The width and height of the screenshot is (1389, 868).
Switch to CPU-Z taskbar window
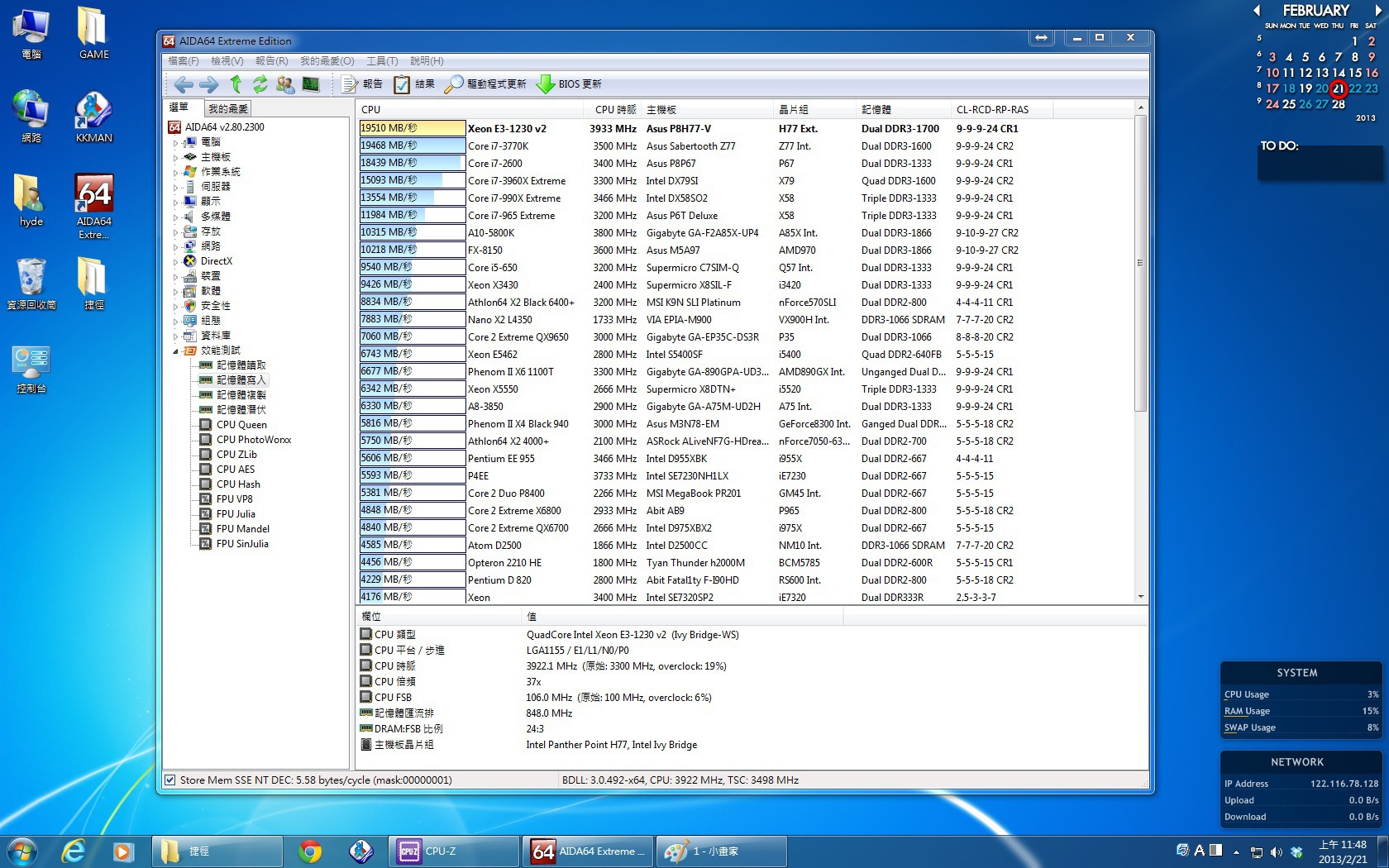[x=454, y=851]
